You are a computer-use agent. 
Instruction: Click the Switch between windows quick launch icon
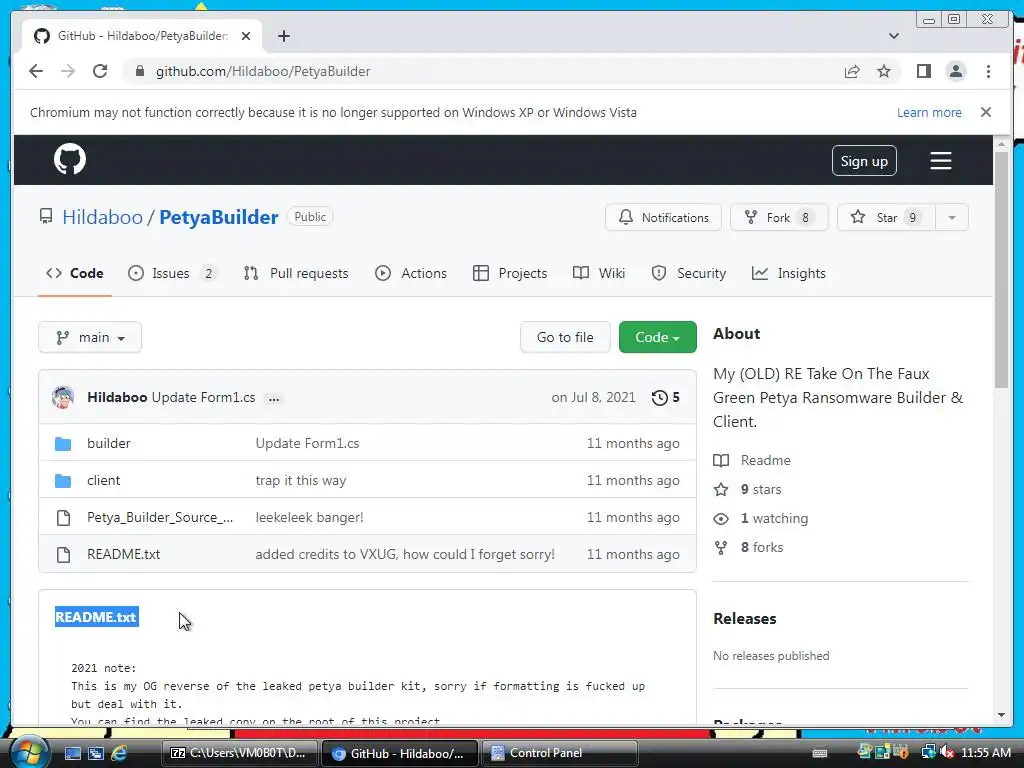tap(96, 753)
